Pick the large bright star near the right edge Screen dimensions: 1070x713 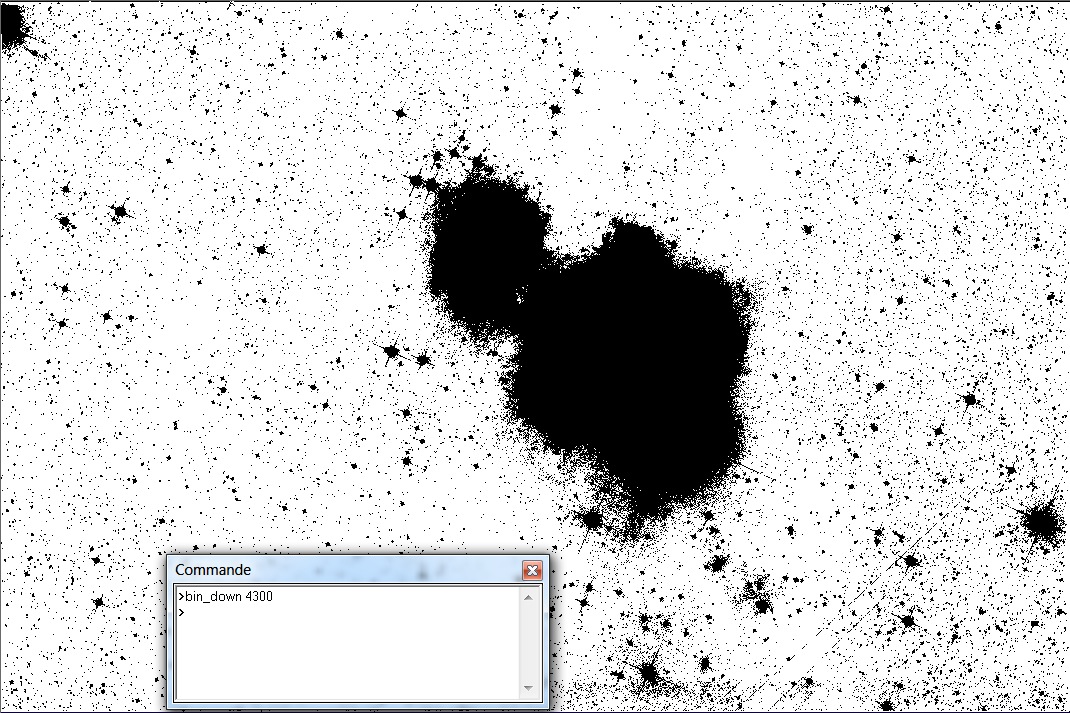click(1041, 522)
